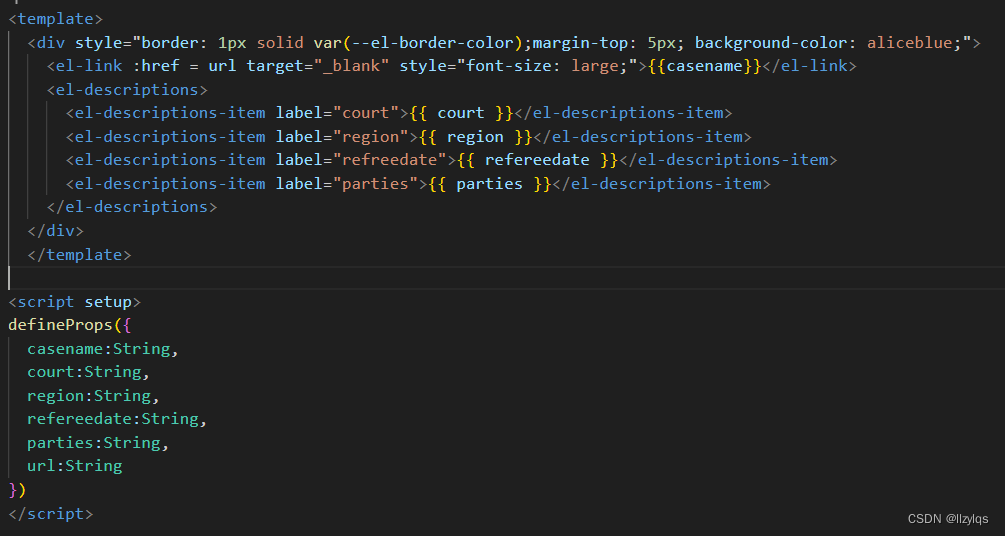The height and width of the screenshot is (536, 1005).
Task: Click the 'court:String' prop line
Action: tap(88, 372)
